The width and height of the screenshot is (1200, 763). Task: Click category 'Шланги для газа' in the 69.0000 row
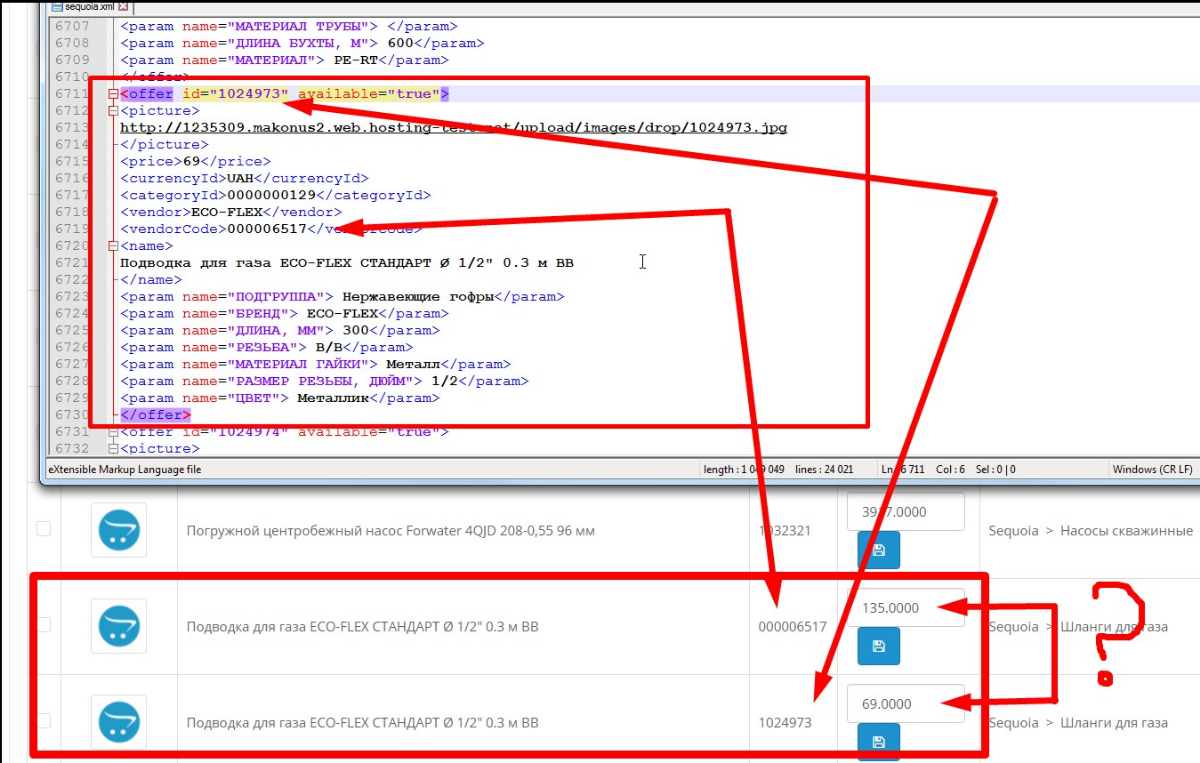click(1114, 722)
